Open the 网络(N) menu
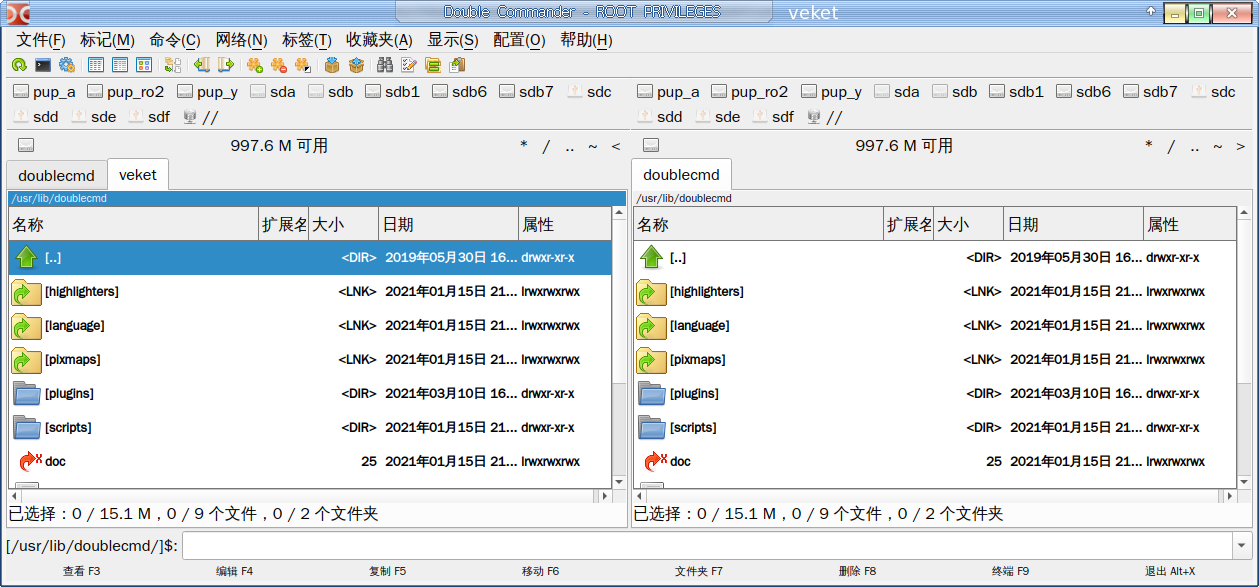Screen dimensions: 1259x587 point(241,40)
